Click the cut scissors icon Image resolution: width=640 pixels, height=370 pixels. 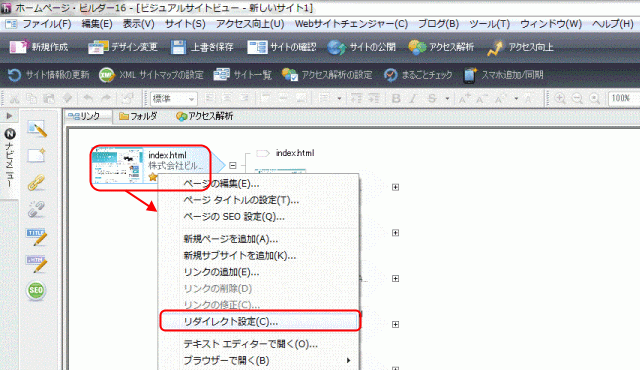pyautogui.click(x=14, y=99)
